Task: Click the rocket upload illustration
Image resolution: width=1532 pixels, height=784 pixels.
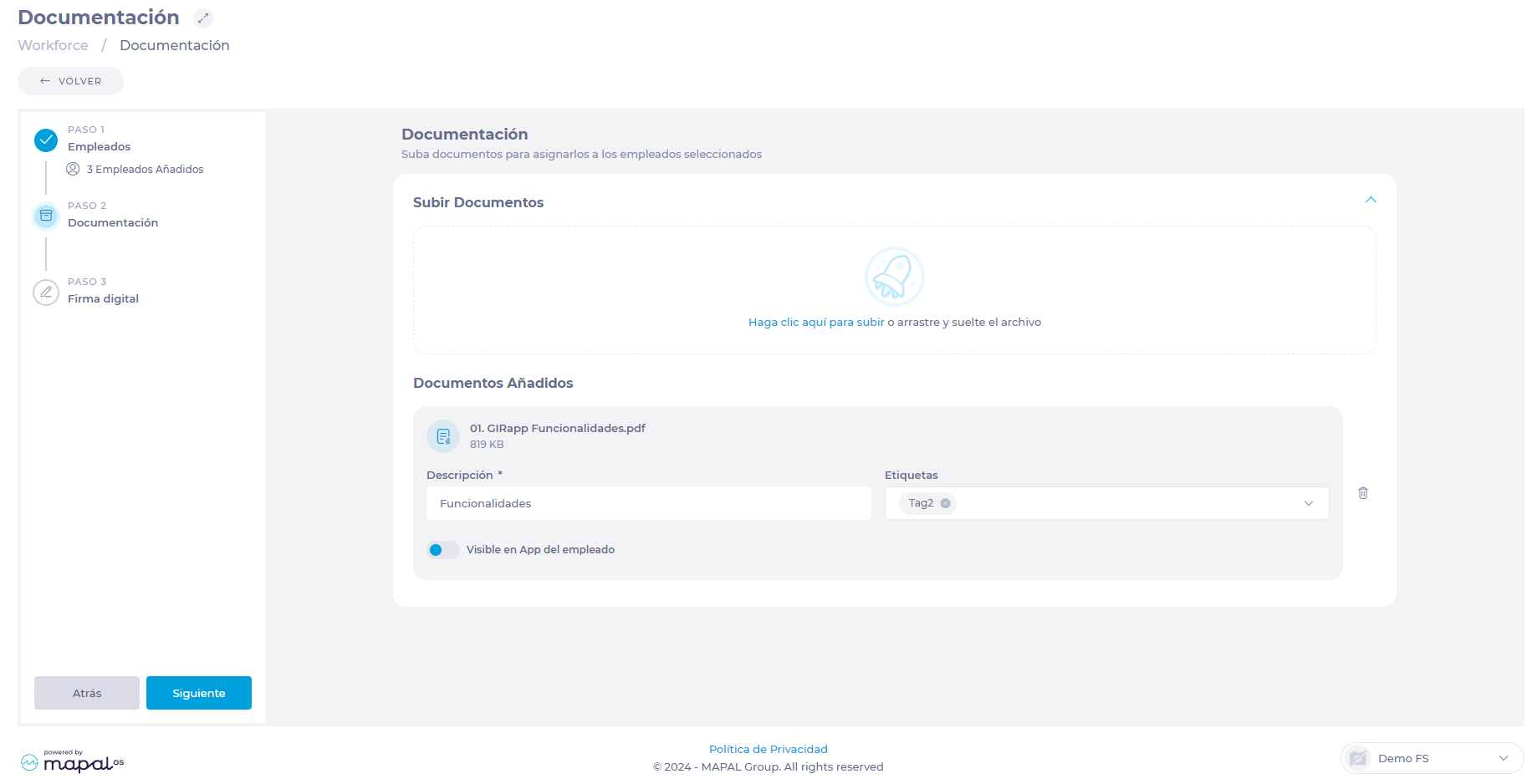Action: tap(894, 277)
